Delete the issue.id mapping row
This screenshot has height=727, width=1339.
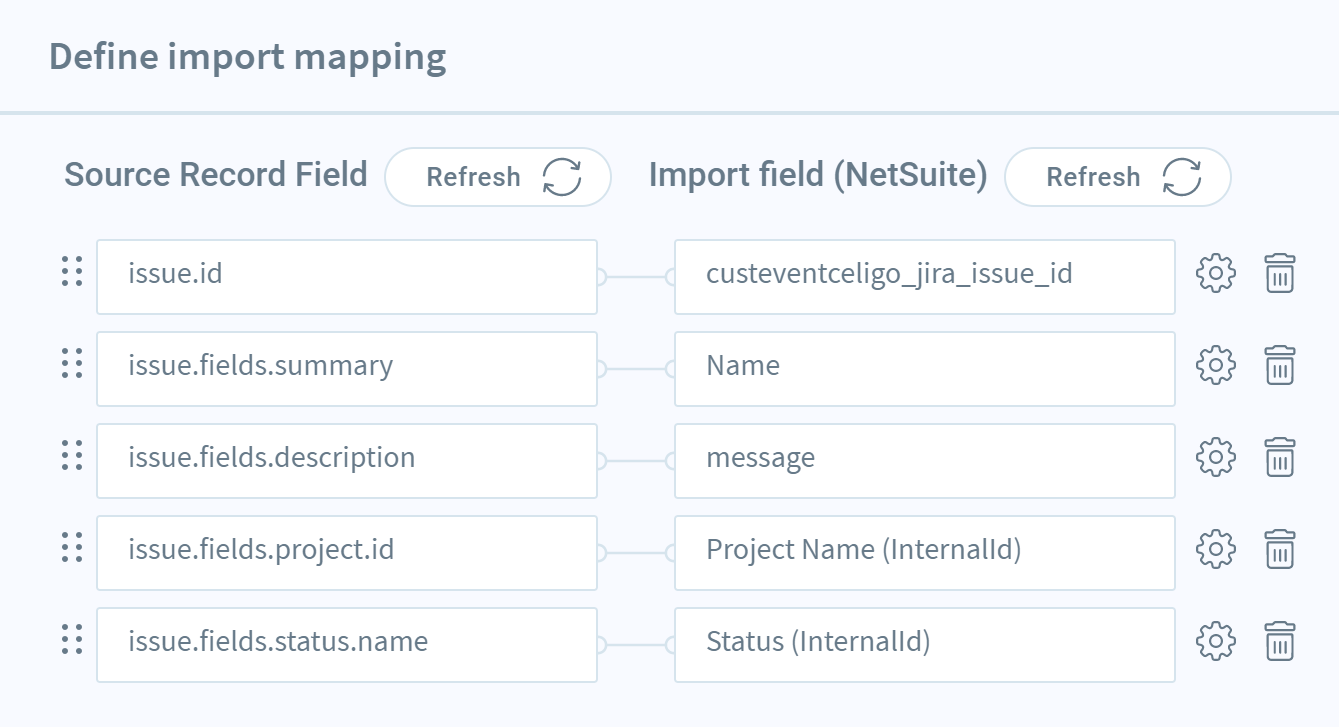click(1280, 273)
